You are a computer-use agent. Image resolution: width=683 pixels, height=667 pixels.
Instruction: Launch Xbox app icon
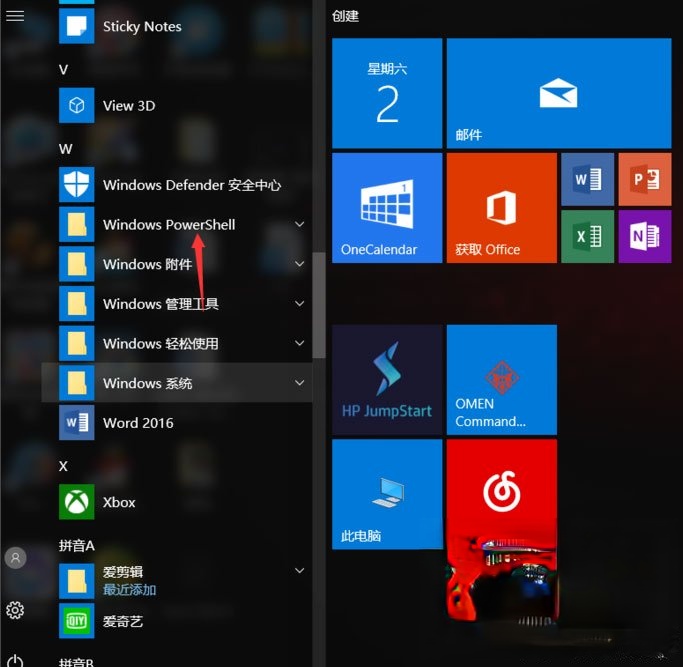pos(77,502)
